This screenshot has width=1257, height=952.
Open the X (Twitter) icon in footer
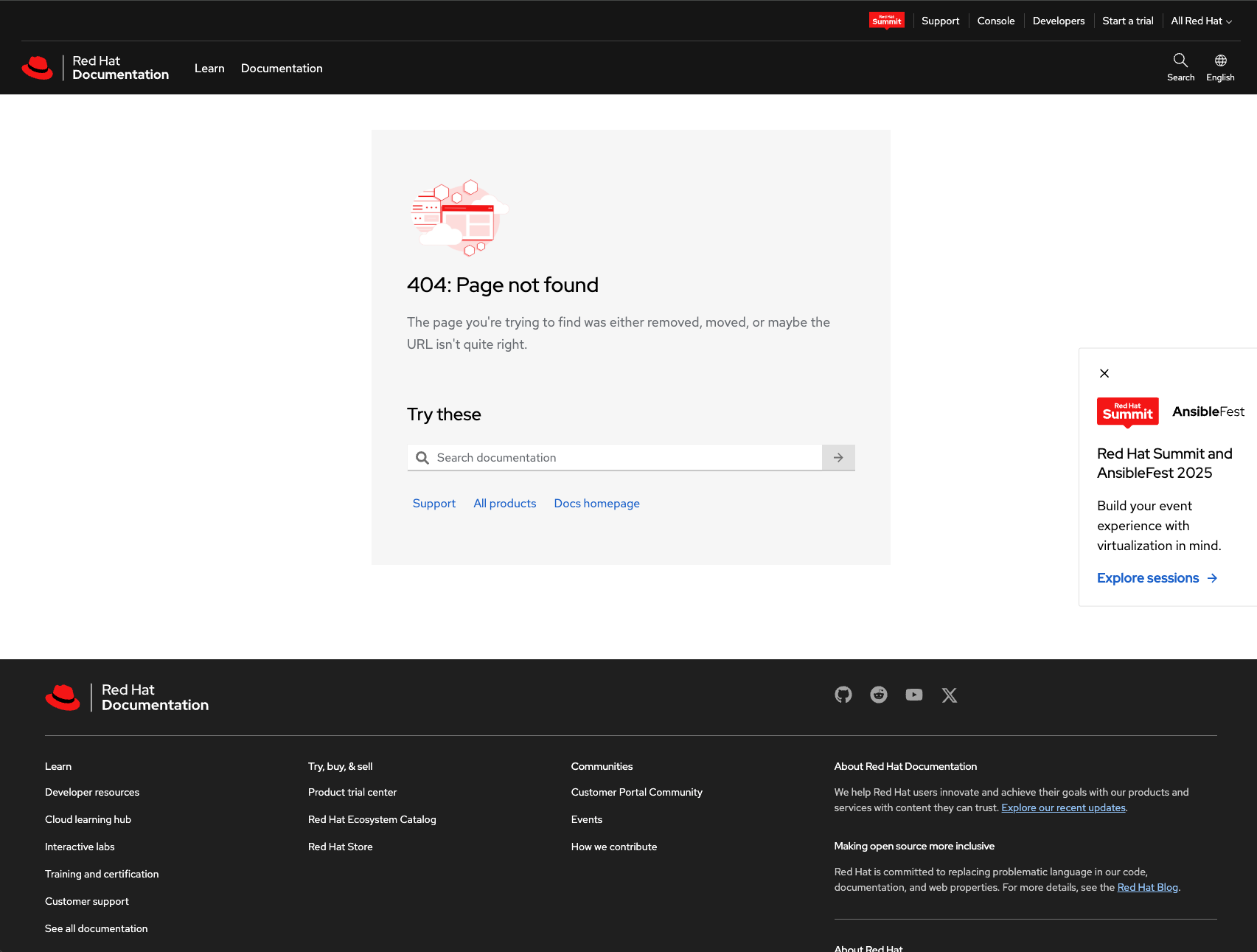[x=950, y=695]
